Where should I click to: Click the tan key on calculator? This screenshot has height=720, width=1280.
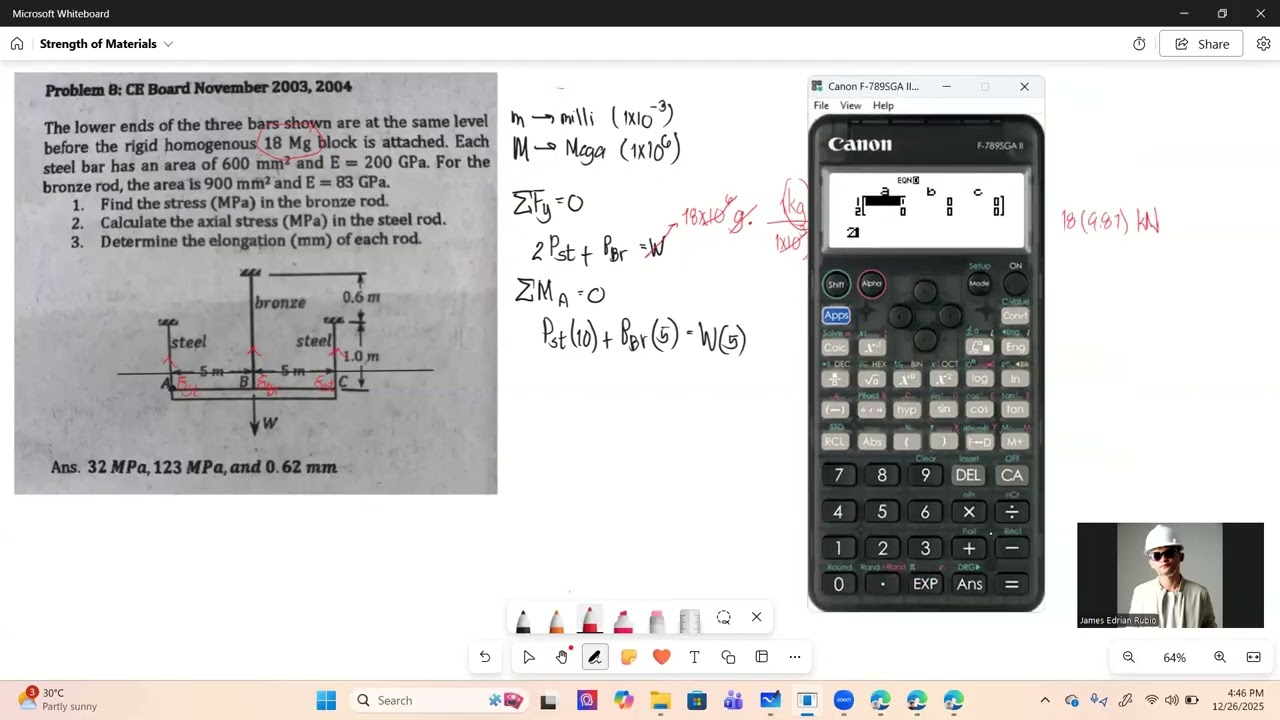point(1015,409)
